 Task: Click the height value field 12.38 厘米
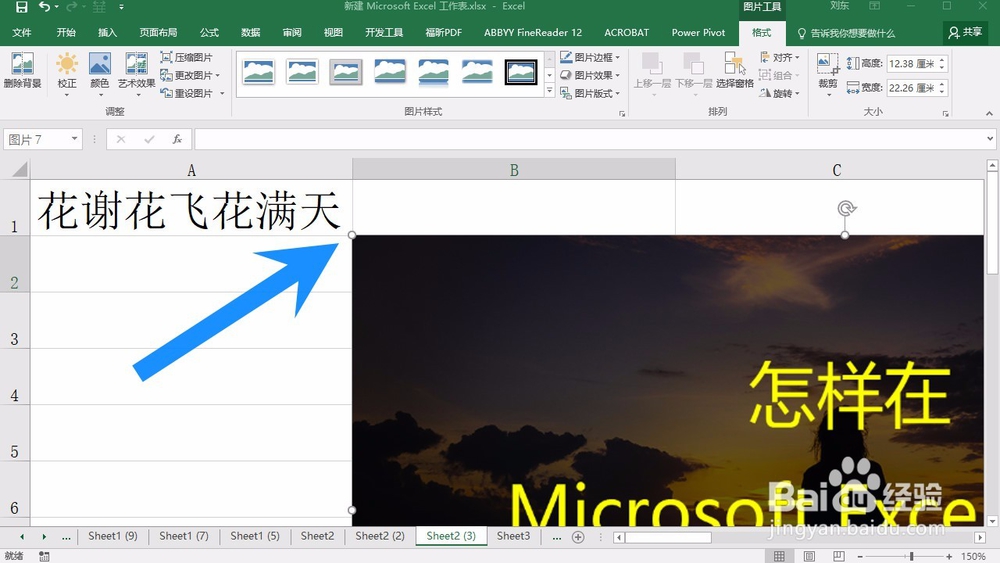[912, 64]
